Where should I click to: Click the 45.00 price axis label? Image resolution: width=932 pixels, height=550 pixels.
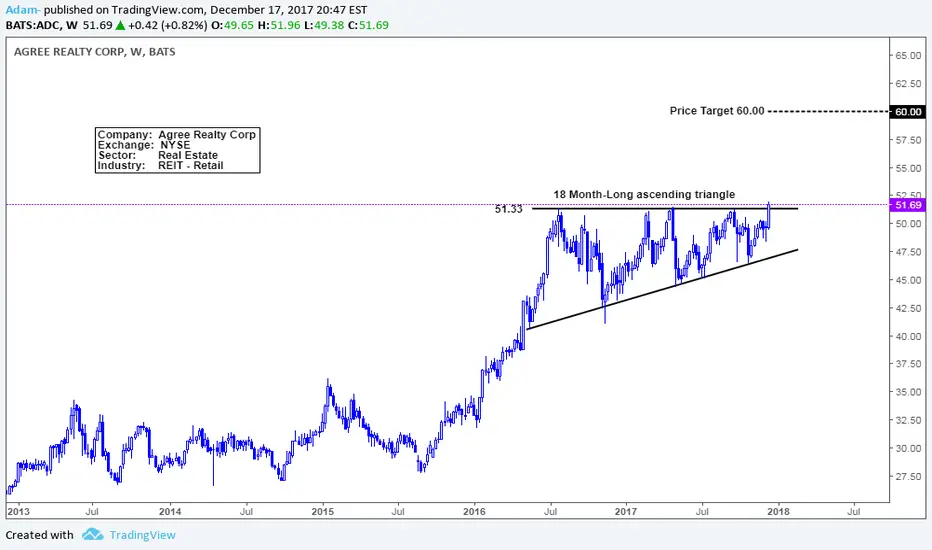908,279
